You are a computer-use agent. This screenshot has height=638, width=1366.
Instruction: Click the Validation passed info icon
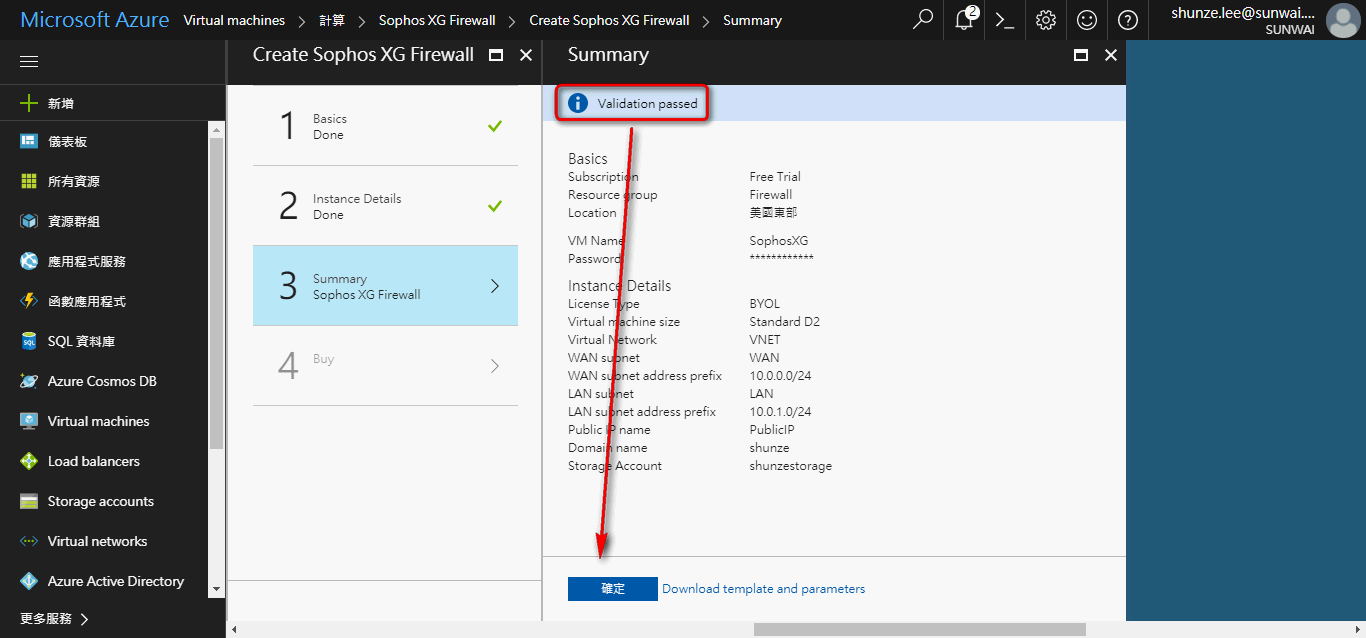[578, 103]
